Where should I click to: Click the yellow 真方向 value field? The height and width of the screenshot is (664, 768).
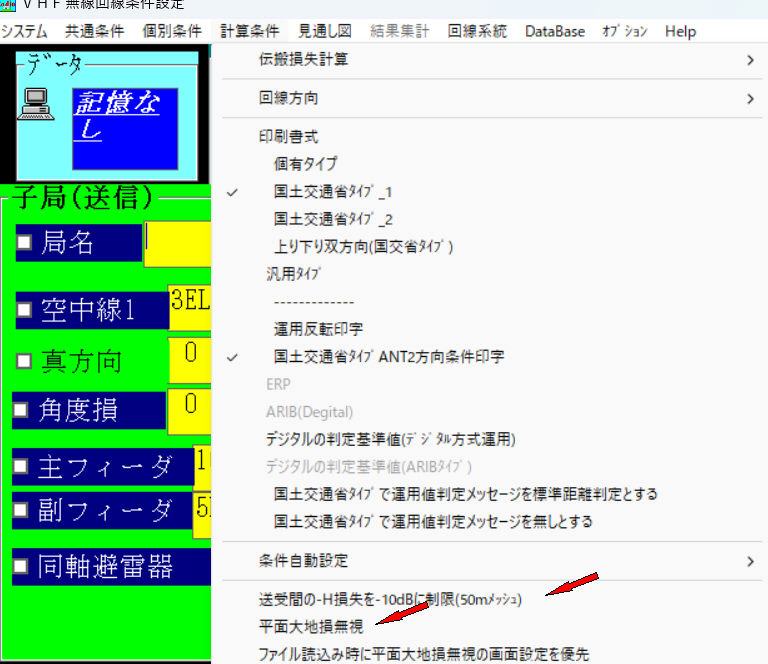click(x=190, y=360)
